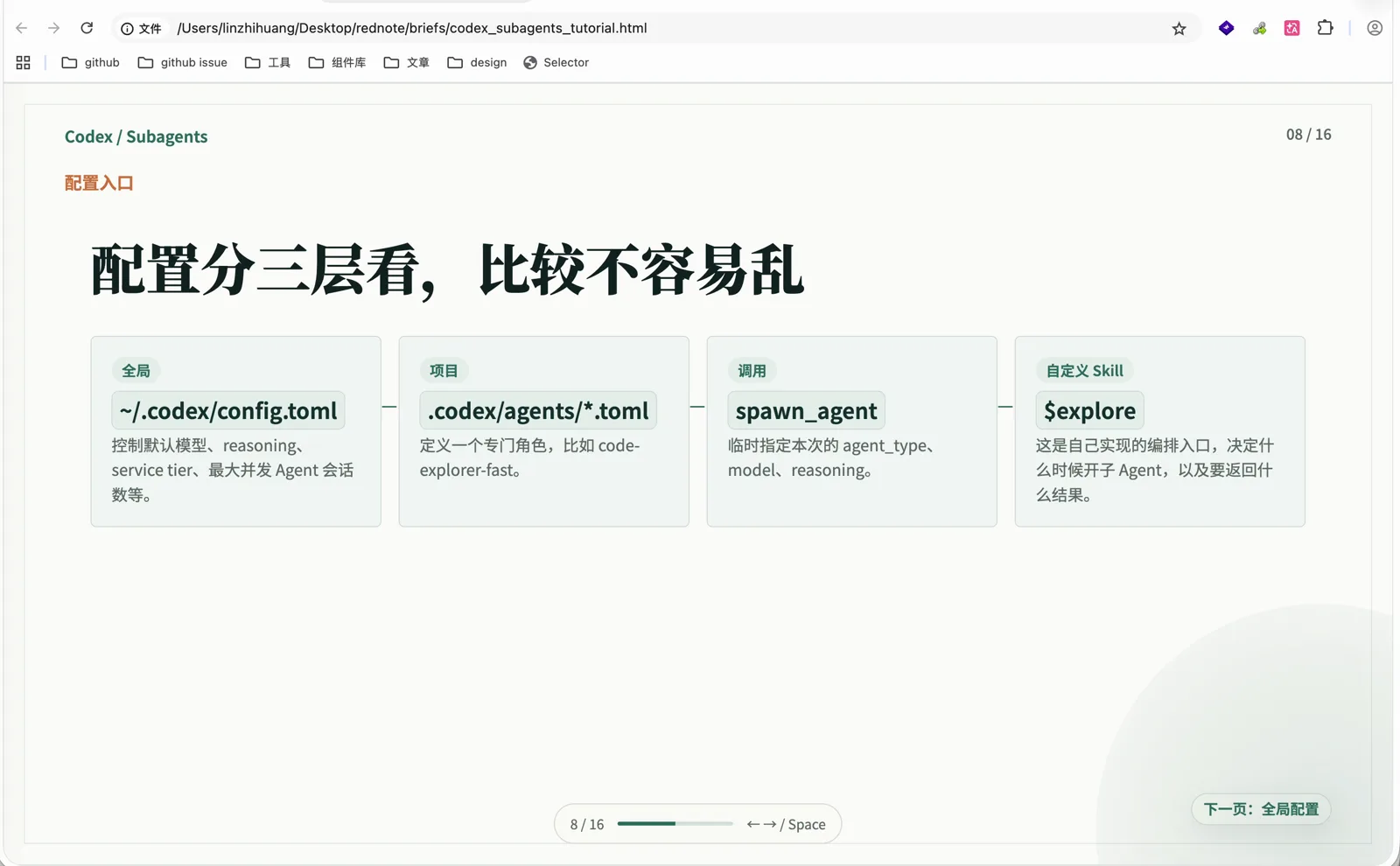The image size is (1400, 866).
Task: Click the browser Forward arrow
Action: [x=54, y=28]
